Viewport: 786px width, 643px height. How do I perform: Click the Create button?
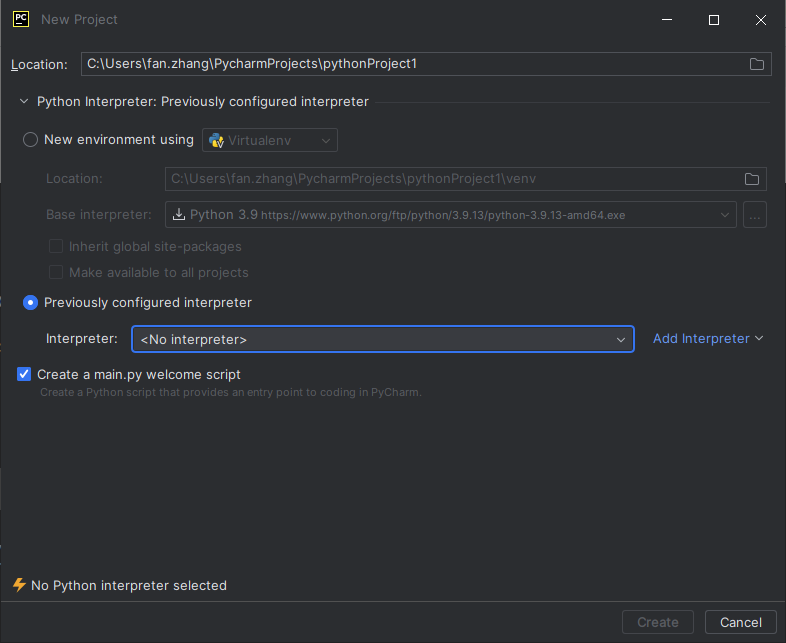pyautogui.click(x=658, y=622)
